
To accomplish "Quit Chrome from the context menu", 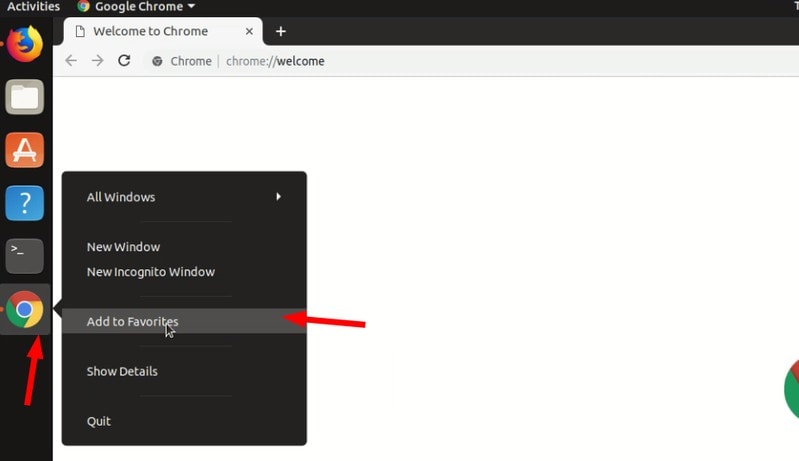I will click(184, 421).
